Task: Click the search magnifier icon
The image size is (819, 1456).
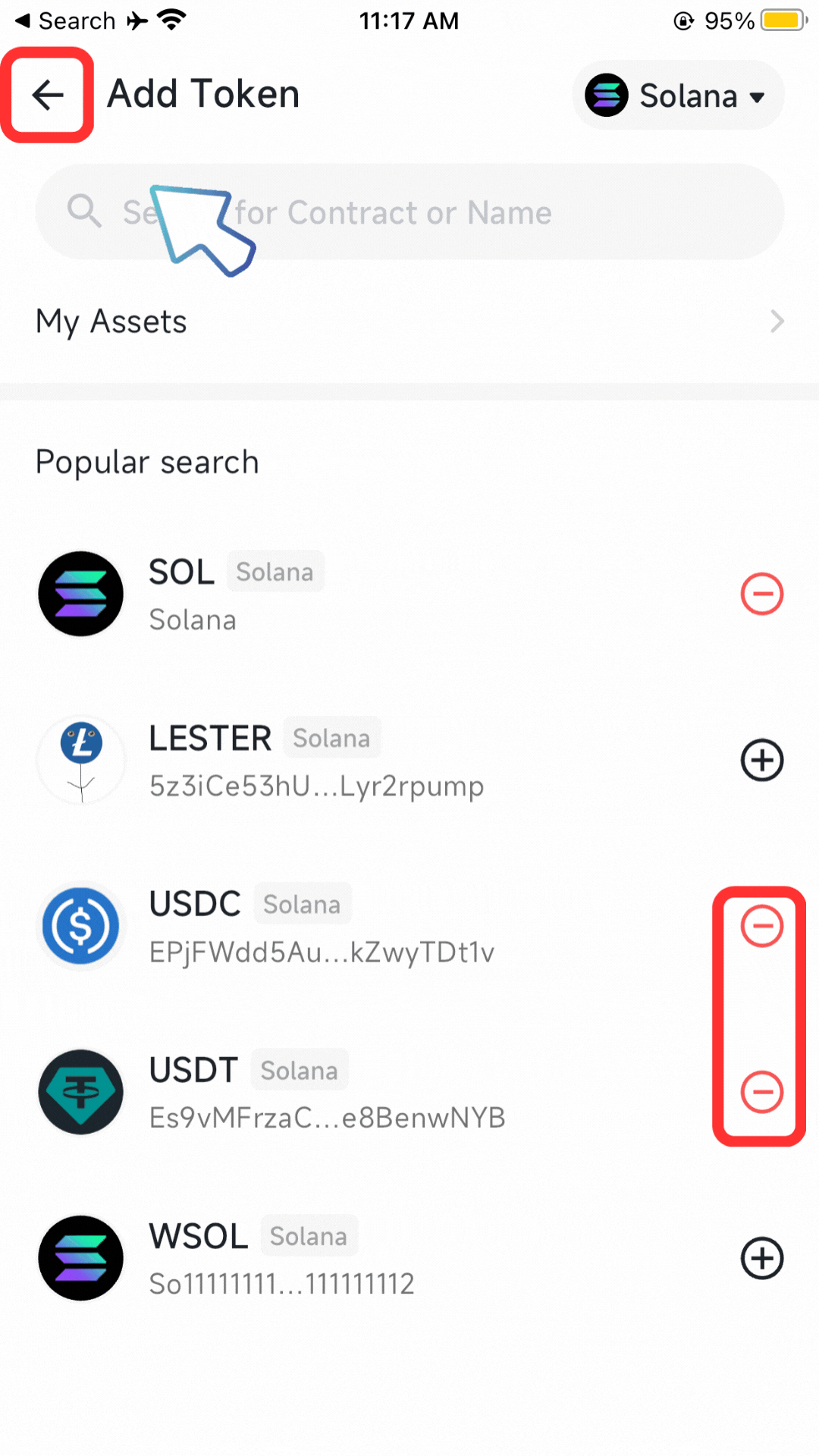Action: tap(84, 211)
